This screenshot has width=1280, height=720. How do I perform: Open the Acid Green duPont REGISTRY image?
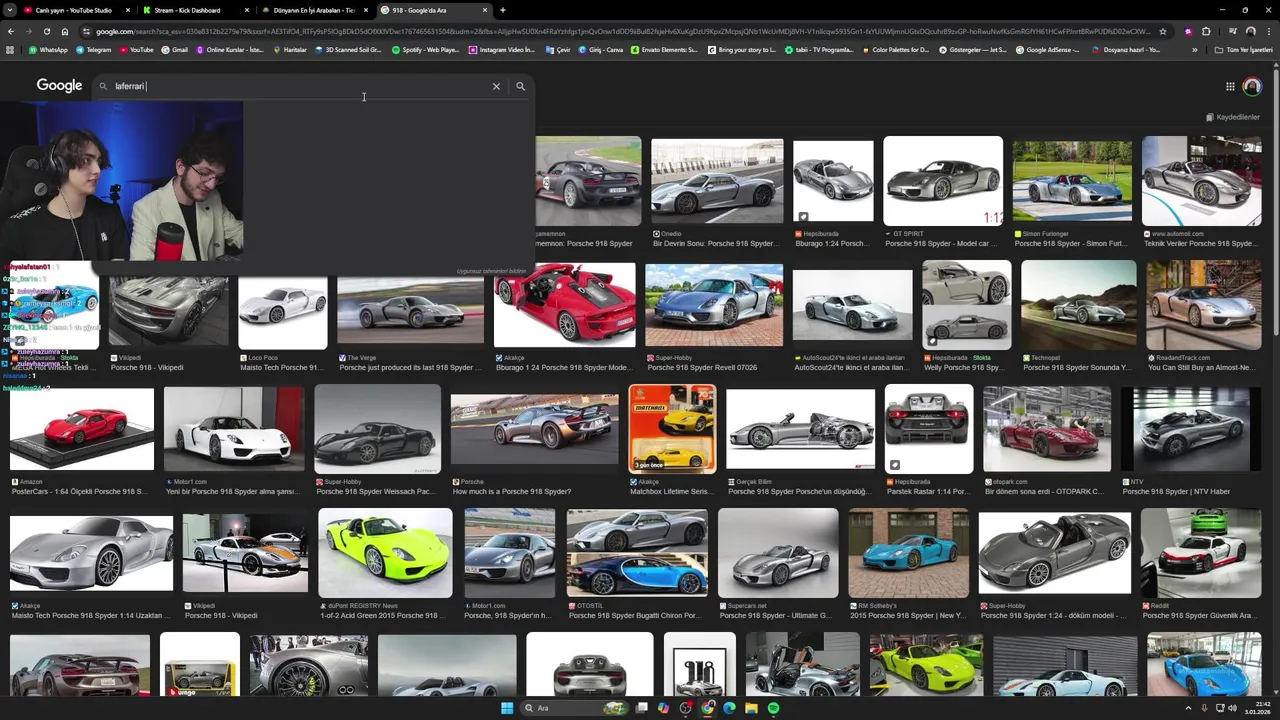click(x=385, y=553)
